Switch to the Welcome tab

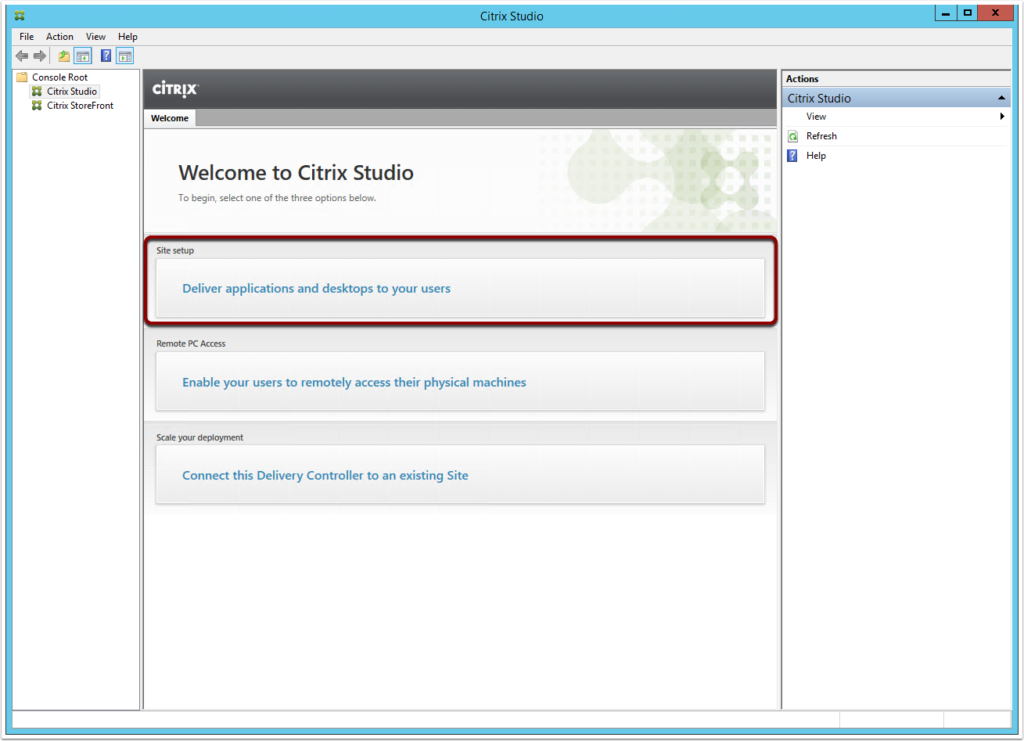170,118
